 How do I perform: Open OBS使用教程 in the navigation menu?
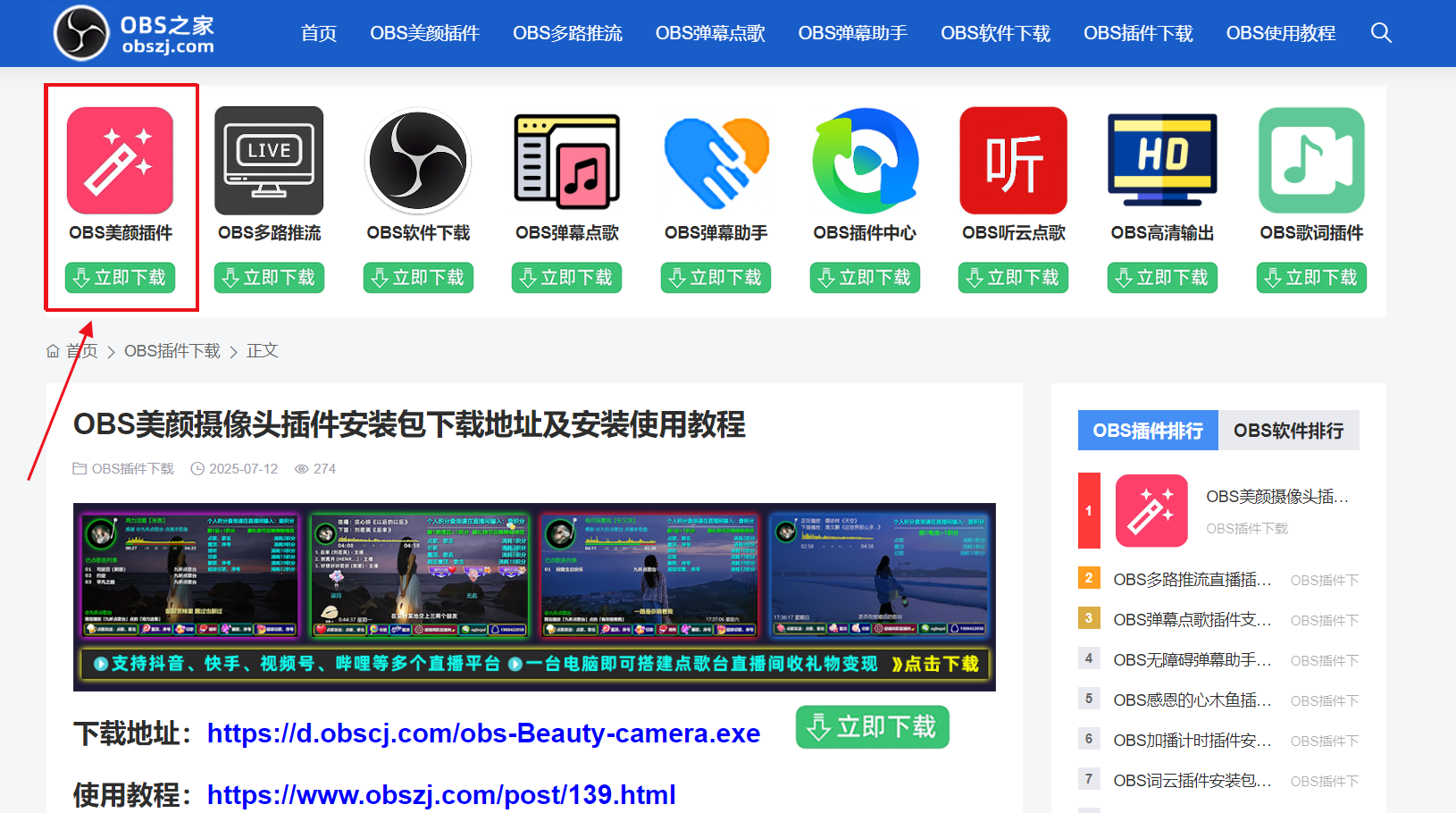point(1280,33)
